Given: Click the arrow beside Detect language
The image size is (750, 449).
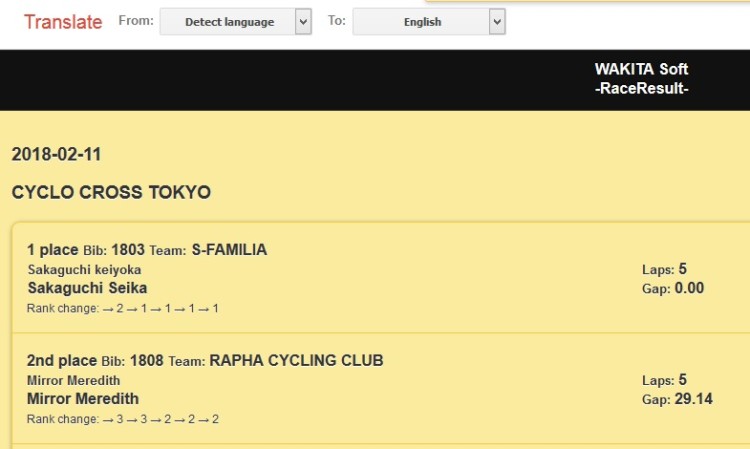Looking at the screenshot, I should 303,22.
